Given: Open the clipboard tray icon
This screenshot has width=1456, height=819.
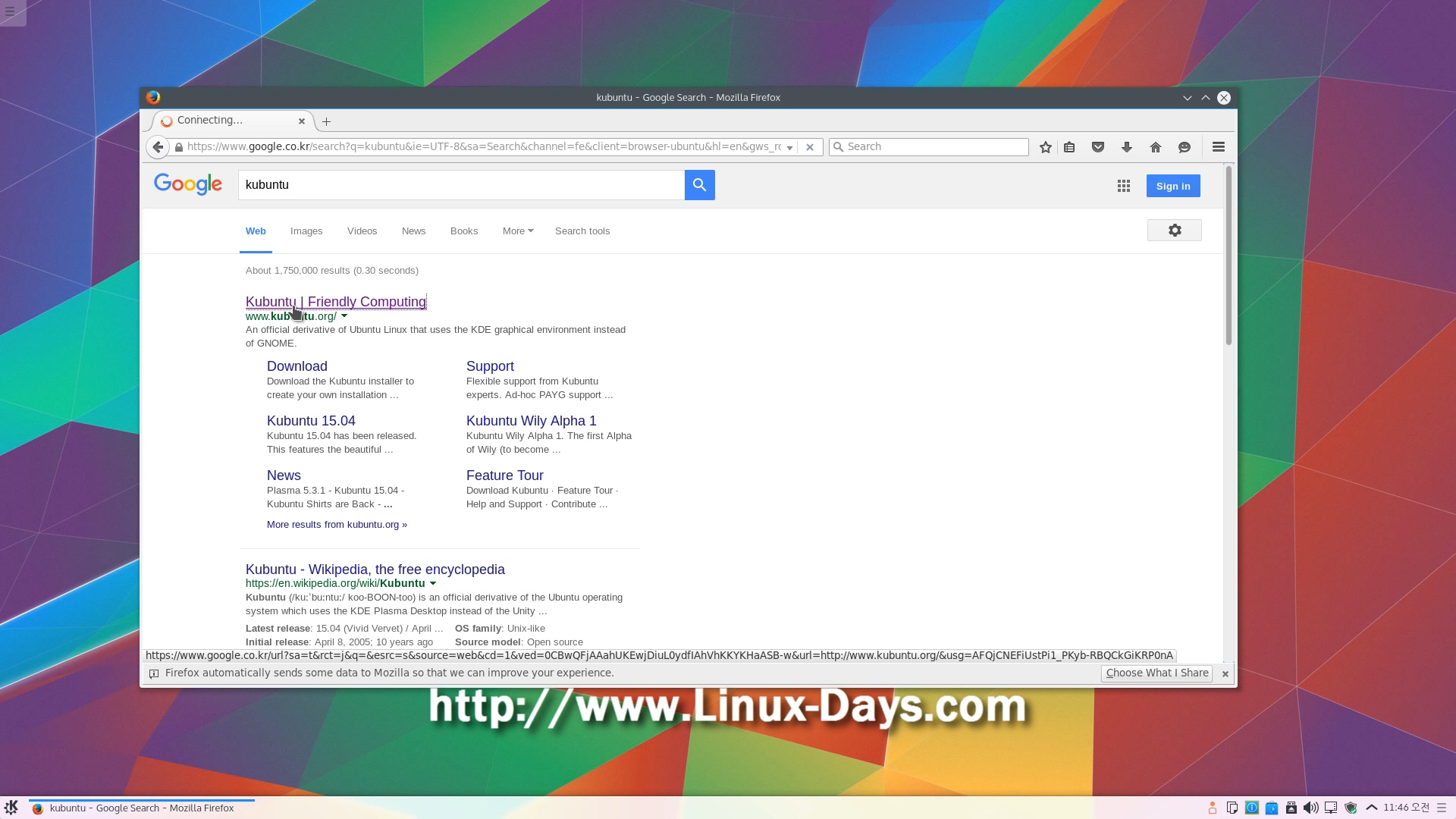Looking at the screenshot, I should click(1232, 808).
